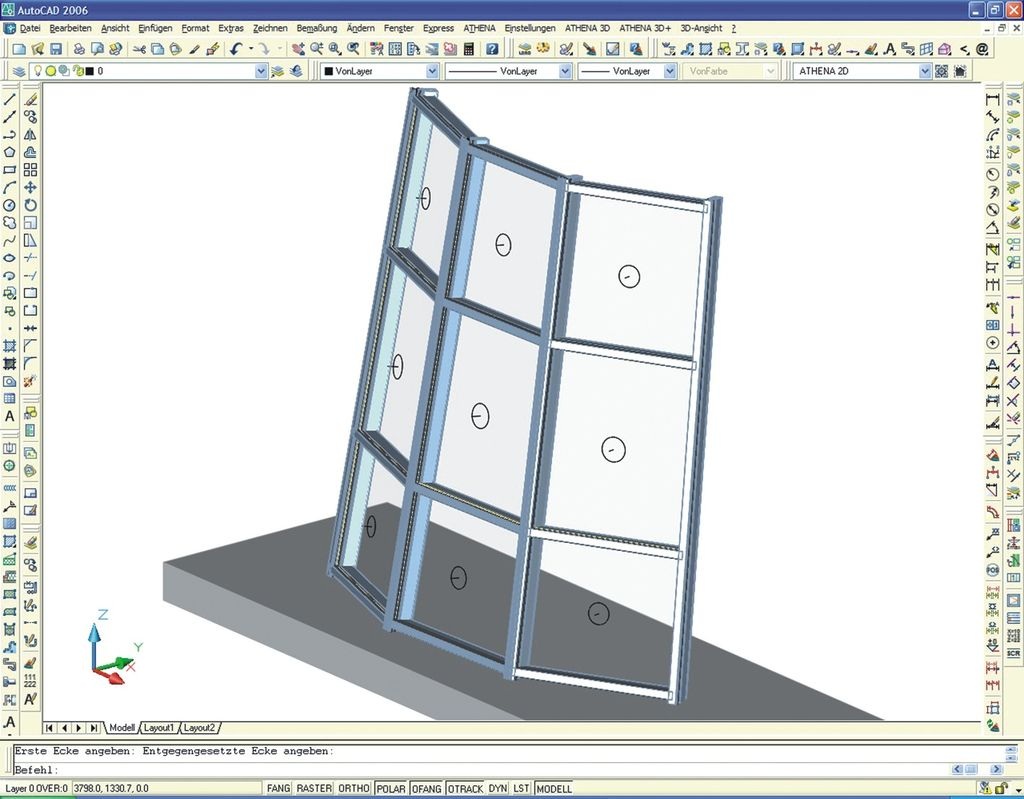Open the Layer Properties Manager icon
Screen dimensions: 1024x799
pyautogui.click(x=19, y=71)
